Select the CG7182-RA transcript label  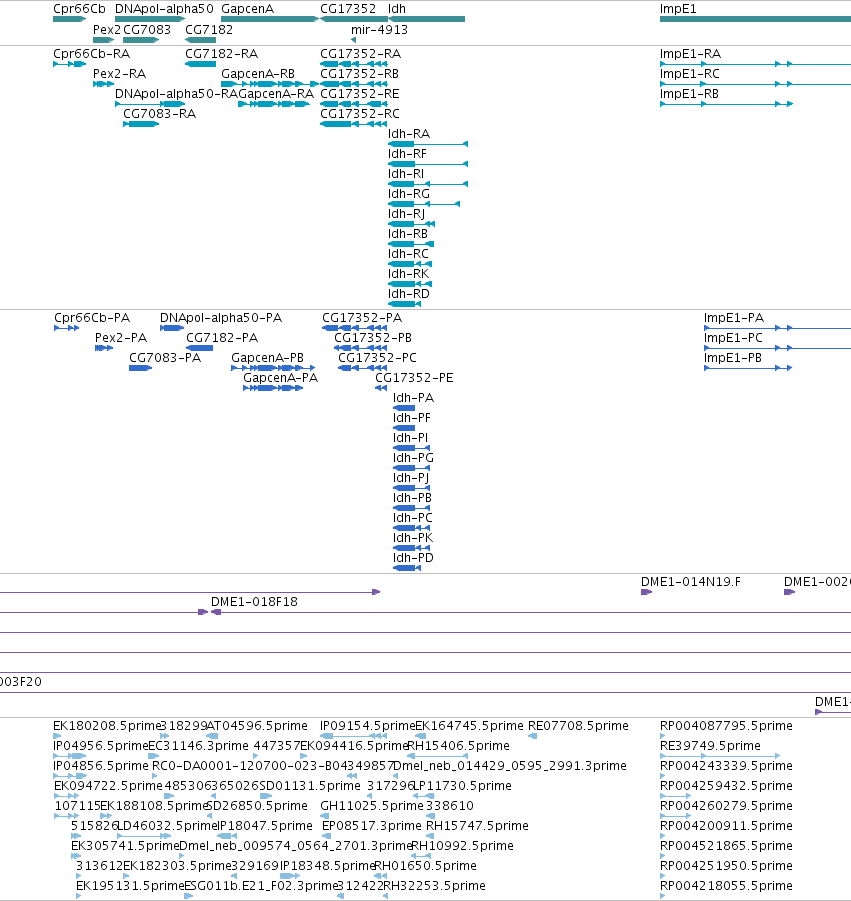(x=222, y=54)
